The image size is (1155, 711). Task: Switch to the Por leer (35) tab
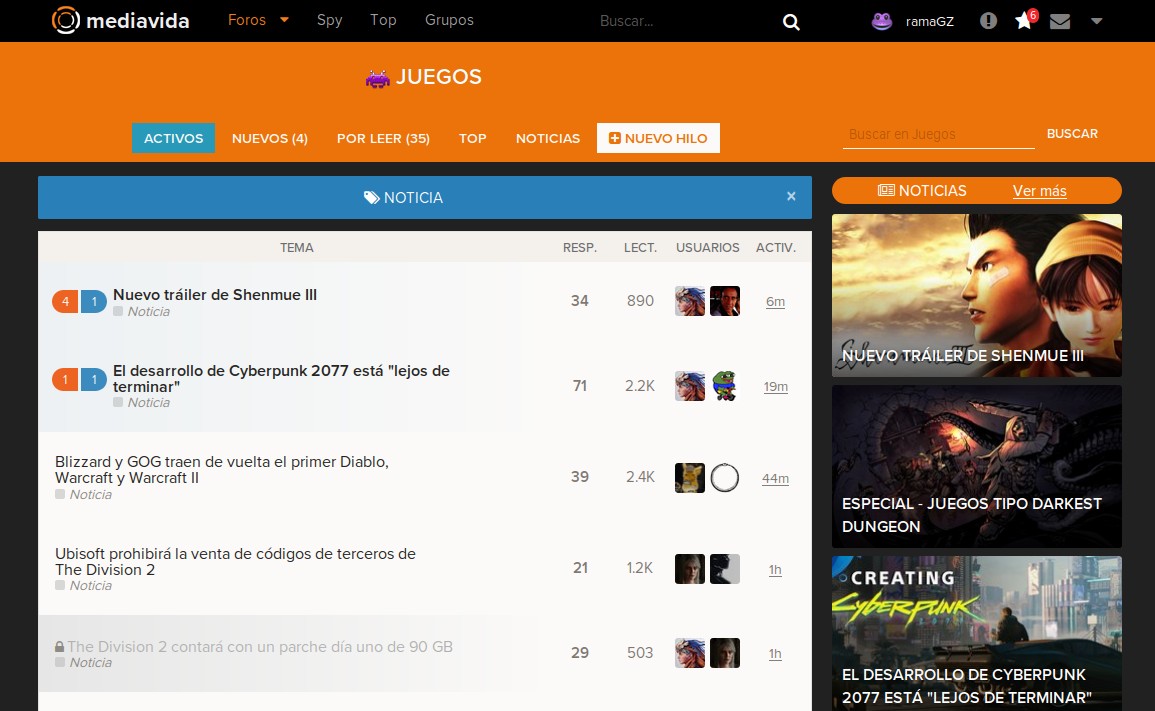coord(383,138)
